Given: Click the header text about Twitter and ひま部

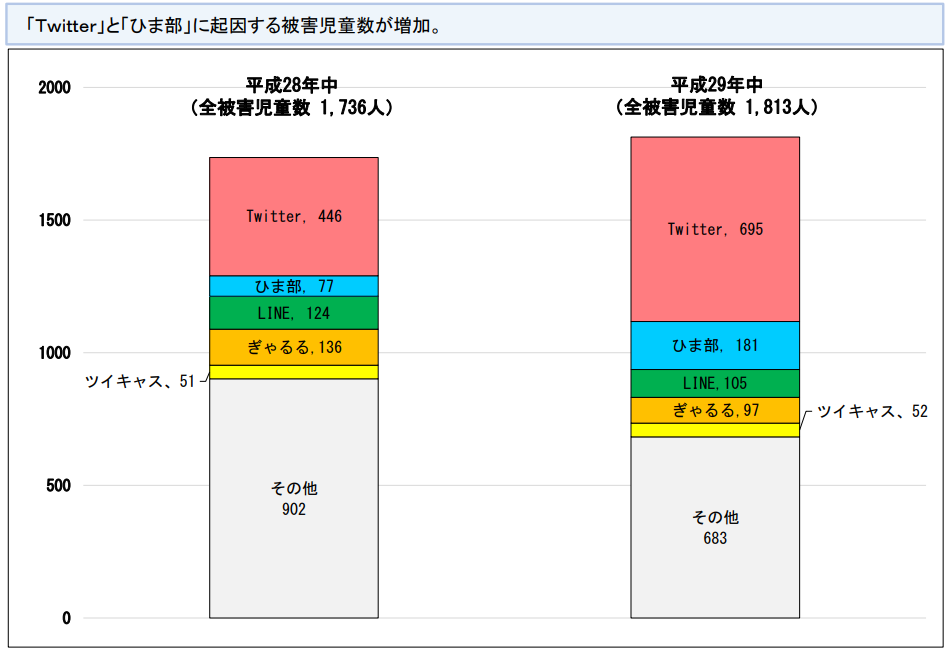Looking at the screenshot, I should (234, 26).
